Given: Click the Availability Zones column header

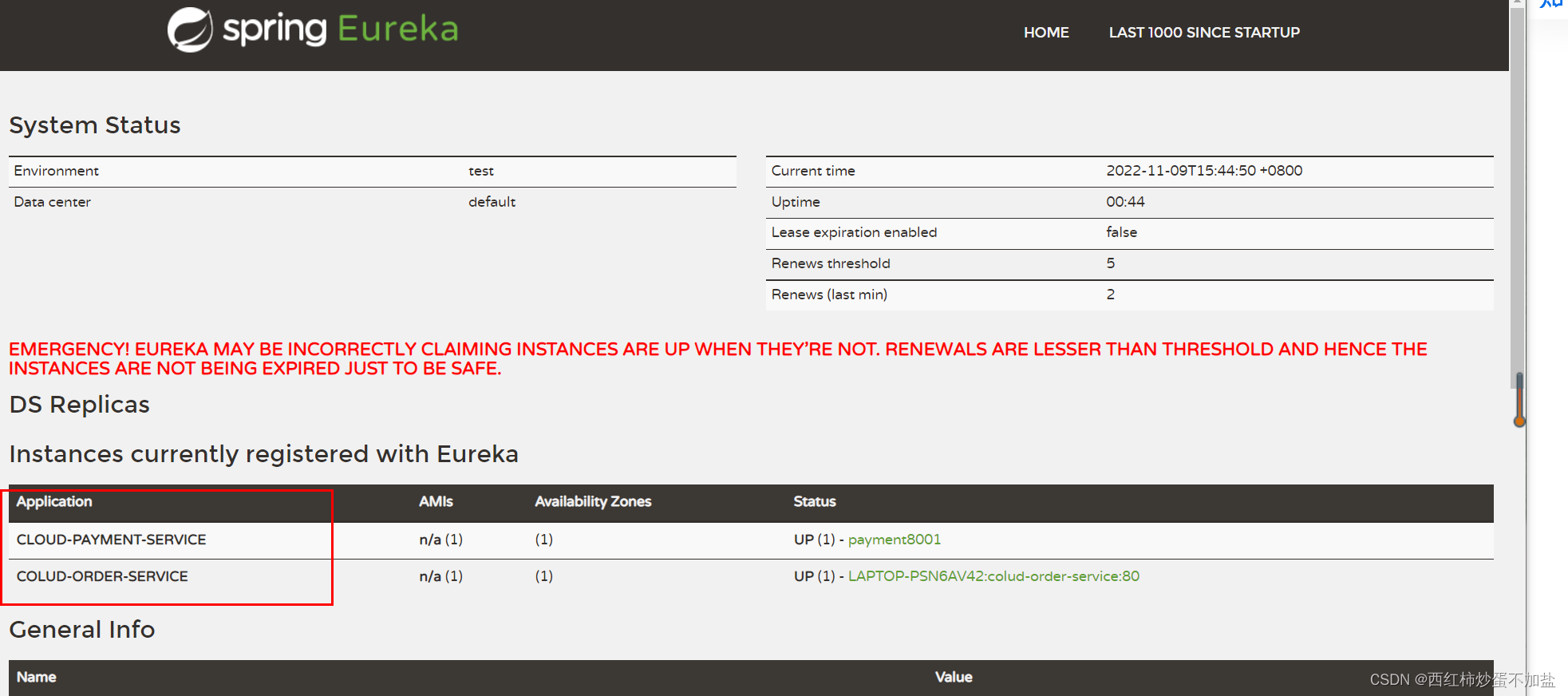Looking at the screenshot, I should (x=593, y=501).
